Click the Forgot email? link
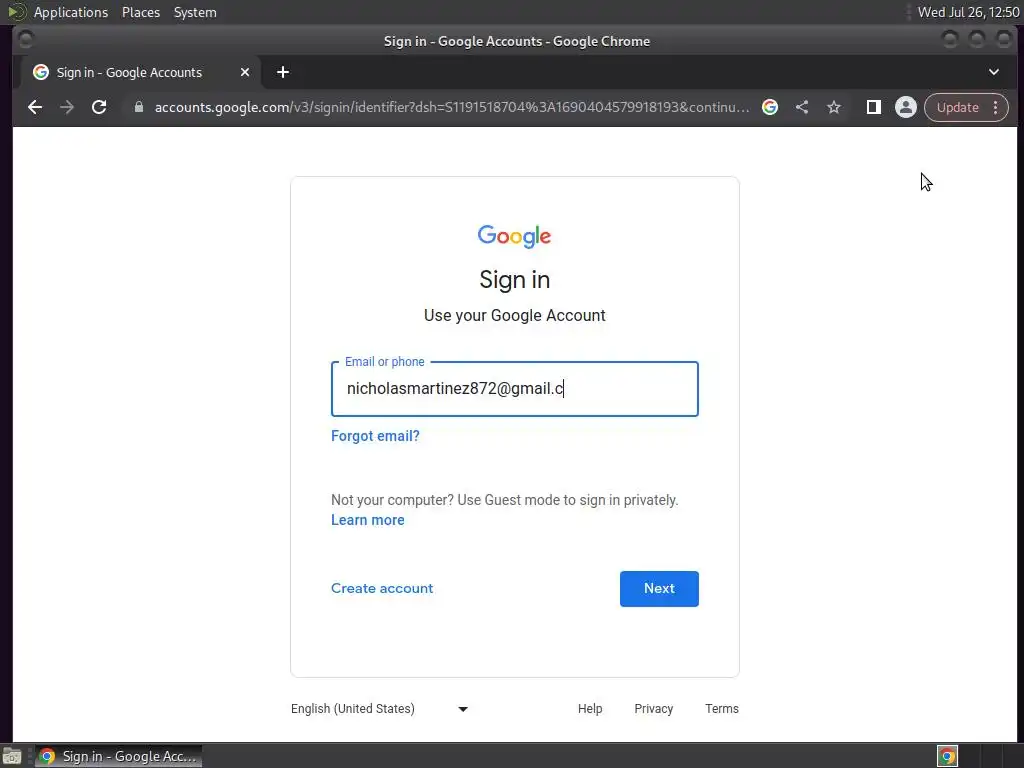 click(x=376, y=436)
